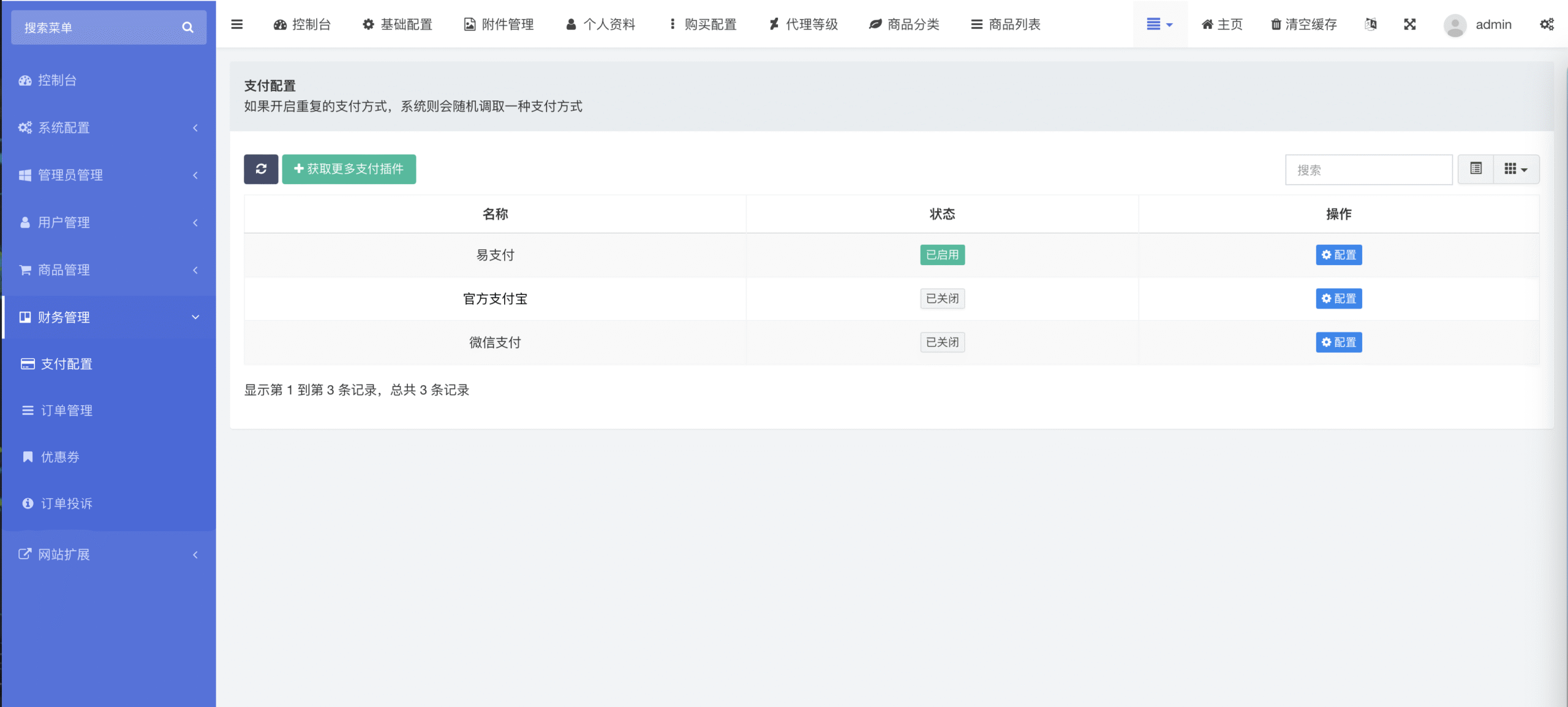Click the gears settings icon top right
Screen dimensions: 1568x707
click(x=1547, y=24)
